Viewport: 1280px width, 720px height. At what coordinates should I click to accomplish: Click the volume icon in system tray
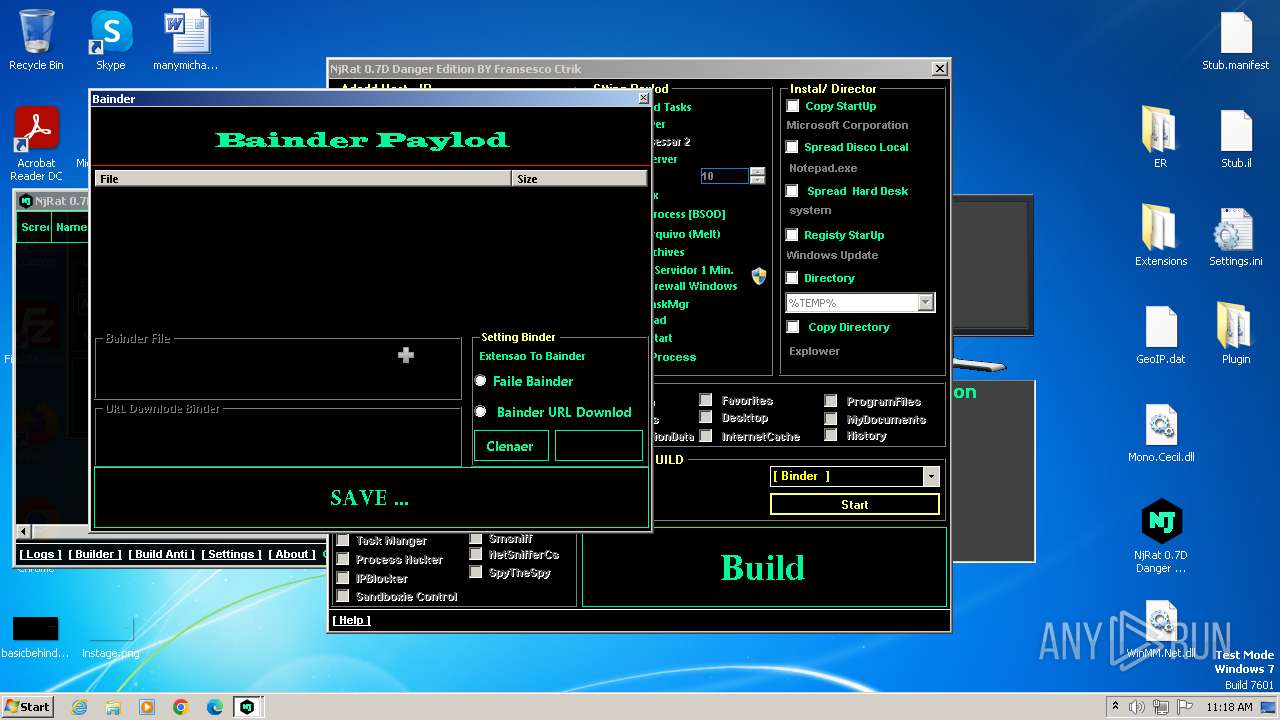(x=1137, y=707)
